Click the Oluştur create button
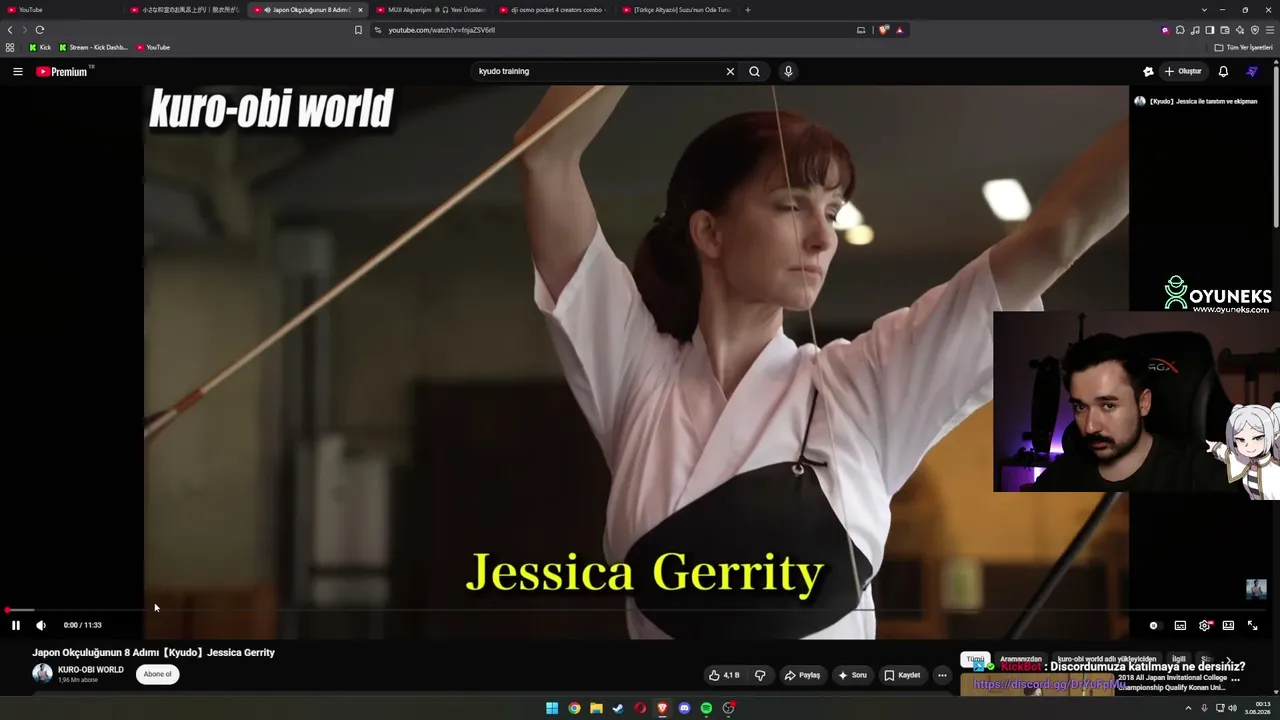Image resolution: width=1280 pixels, height=720 pixels. point(1183,71)
